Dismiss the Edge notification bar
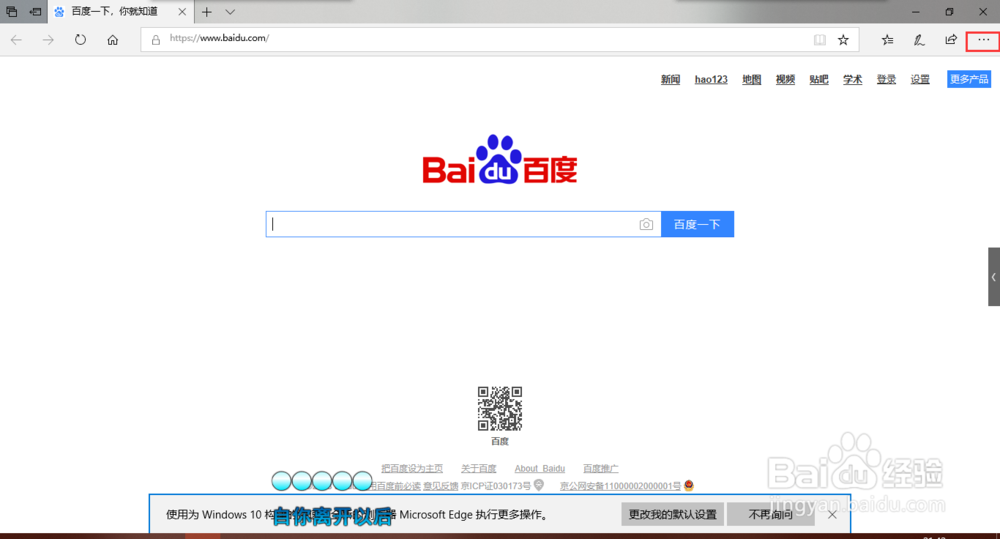The height and width of the screenshot is (539, 1000). [x=832, y=514]
